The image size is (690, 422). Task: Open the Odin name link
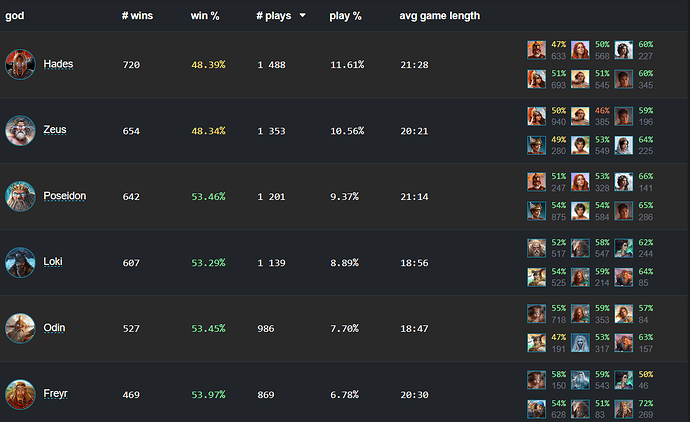54,328
